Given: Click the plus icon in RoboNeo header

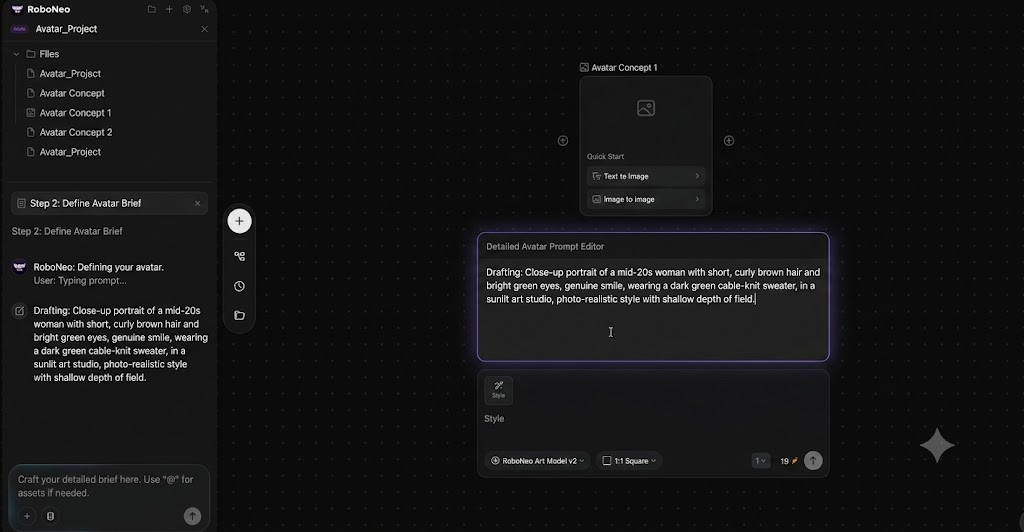Looking at the screenshot, I should (x=169, y=9).
